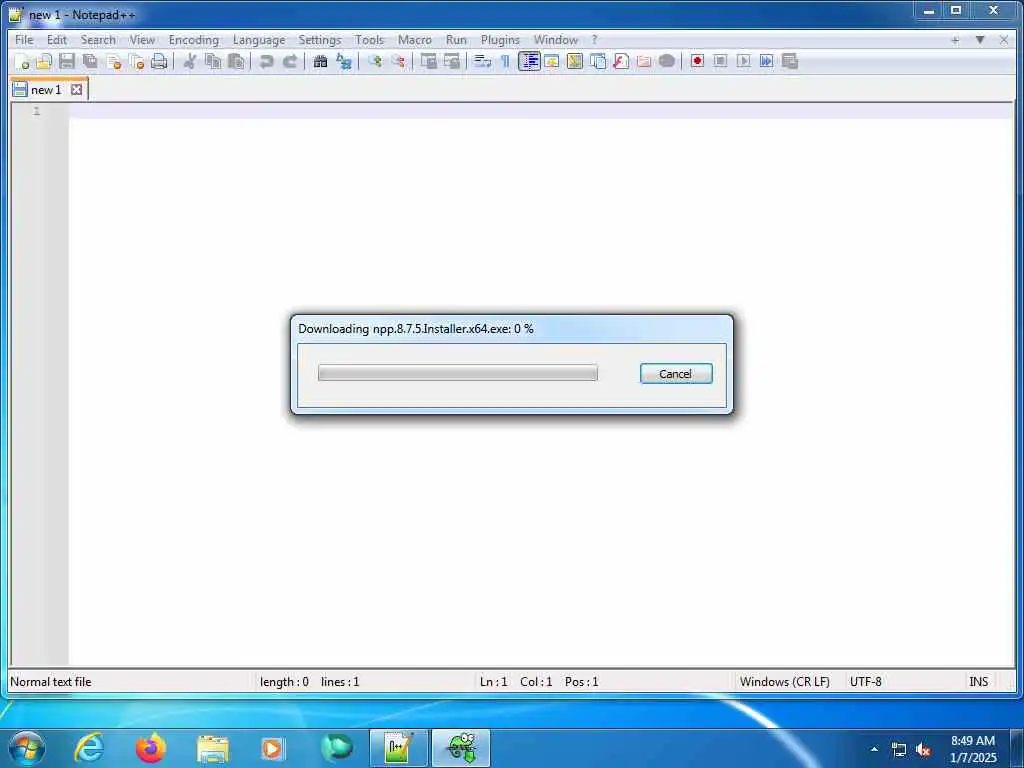Viewport: 1024px width, 768px height.
Task: Click the Save All toolbar icon
Action: click(x=90, y=61)
